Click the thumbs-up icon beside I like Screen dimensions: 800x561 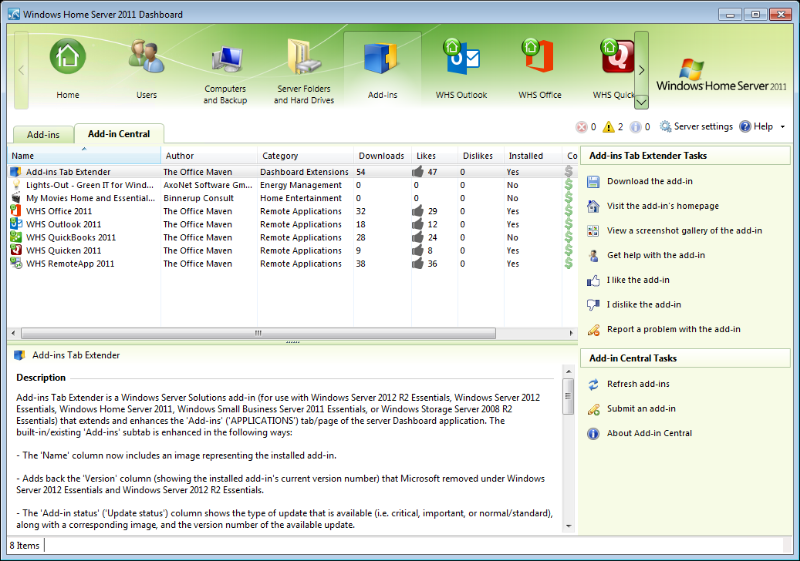pyautogui.click(x=593, y=280)
